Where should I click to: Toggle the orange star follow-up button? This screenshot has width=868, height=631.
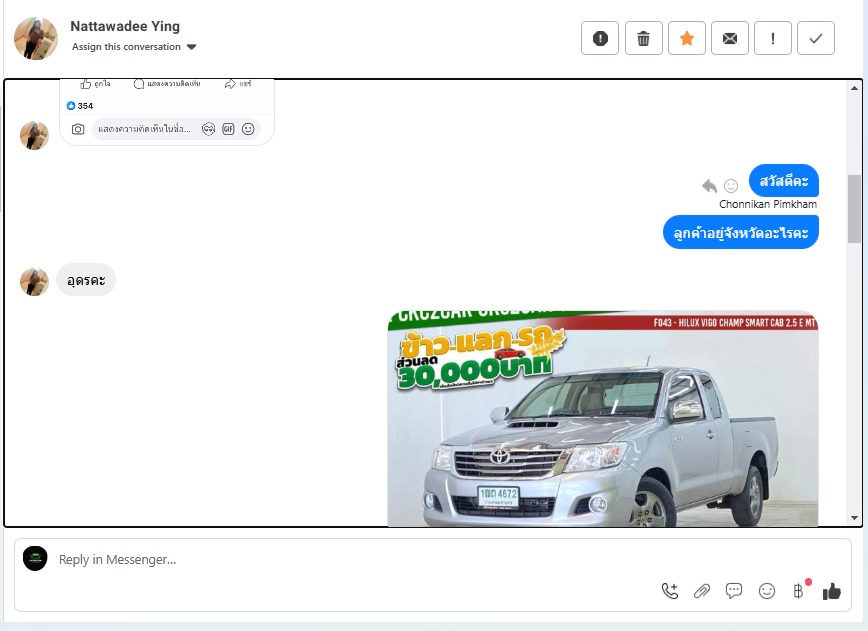(686, 38)
